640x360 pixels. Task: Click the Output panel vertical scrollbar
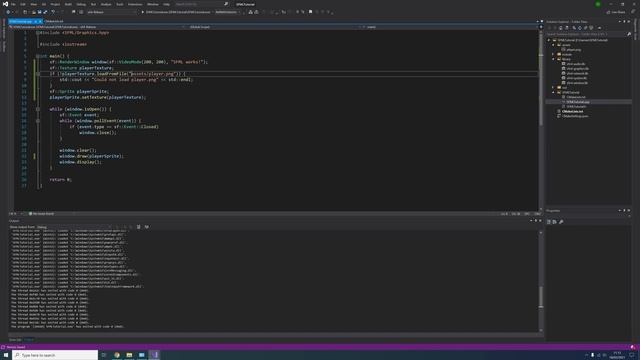pos(541,281)
